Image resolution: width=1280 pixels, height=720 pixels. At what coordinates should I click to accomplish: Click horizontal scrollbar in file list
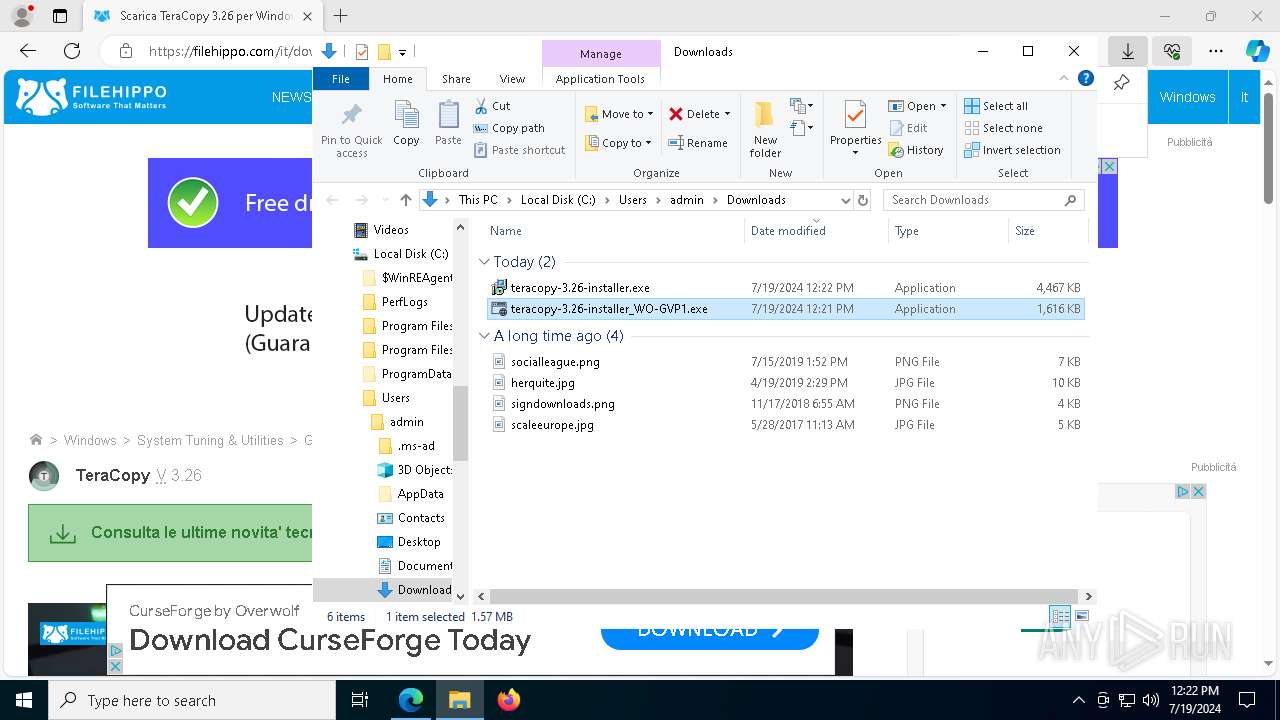click(783, 596)
